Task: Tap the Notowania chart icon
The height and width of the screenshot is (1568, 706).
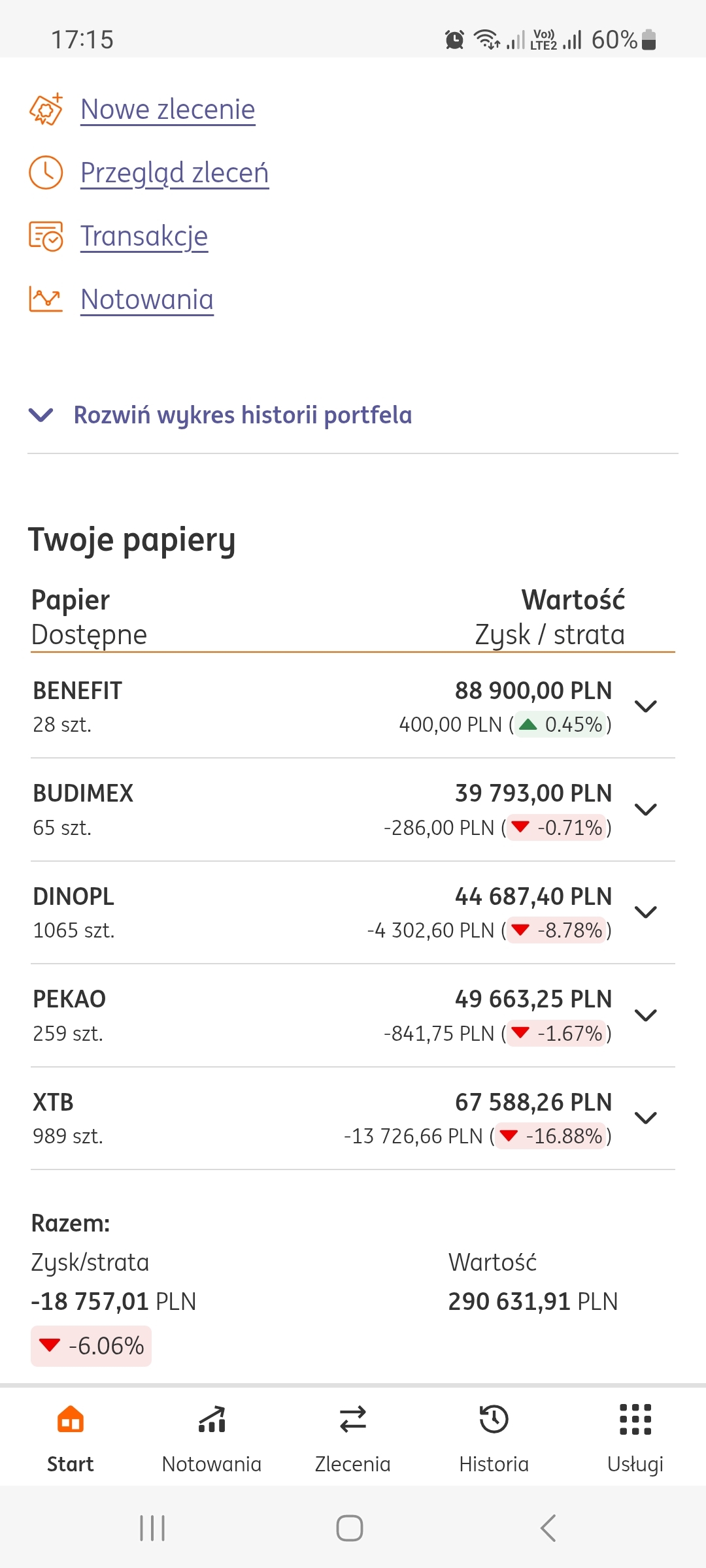Action: [x=46, y=299]
